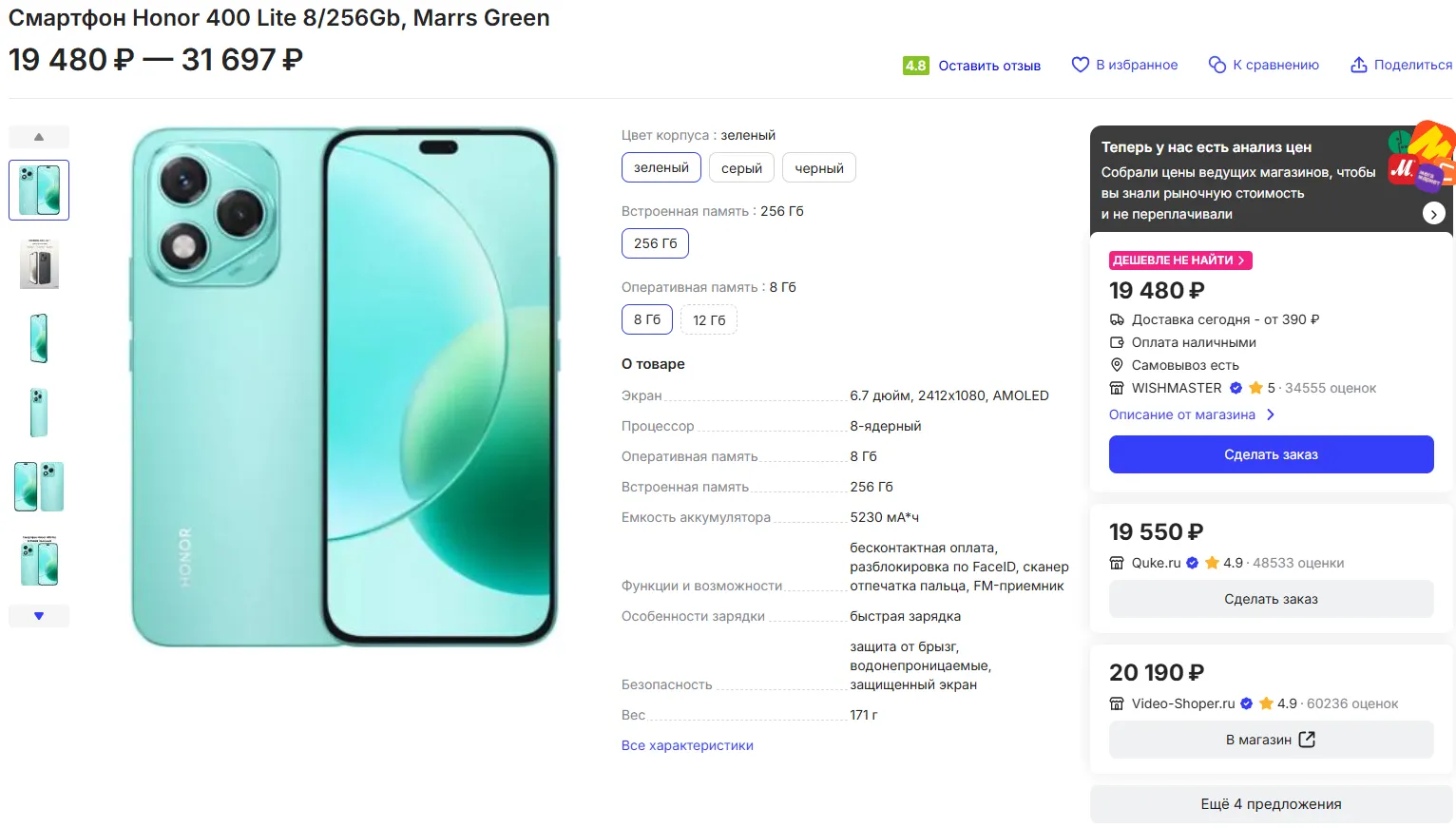Choose 12 Гб RAM option

[709, 320]
